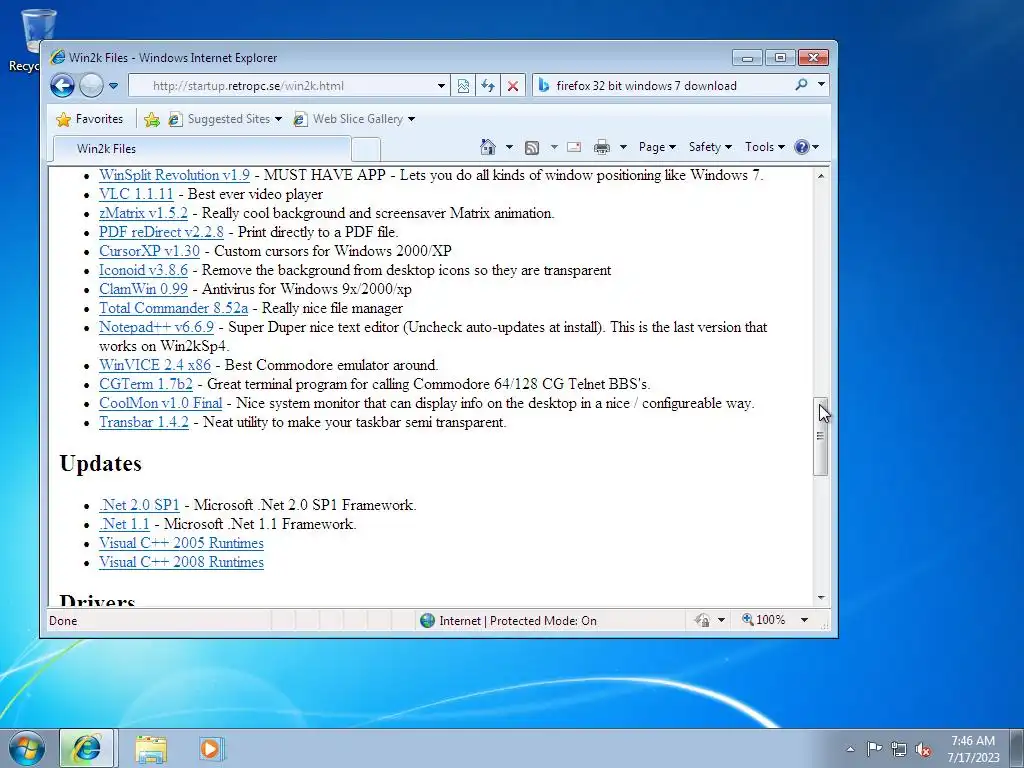Click the privacy report status icon

[702, 620]
